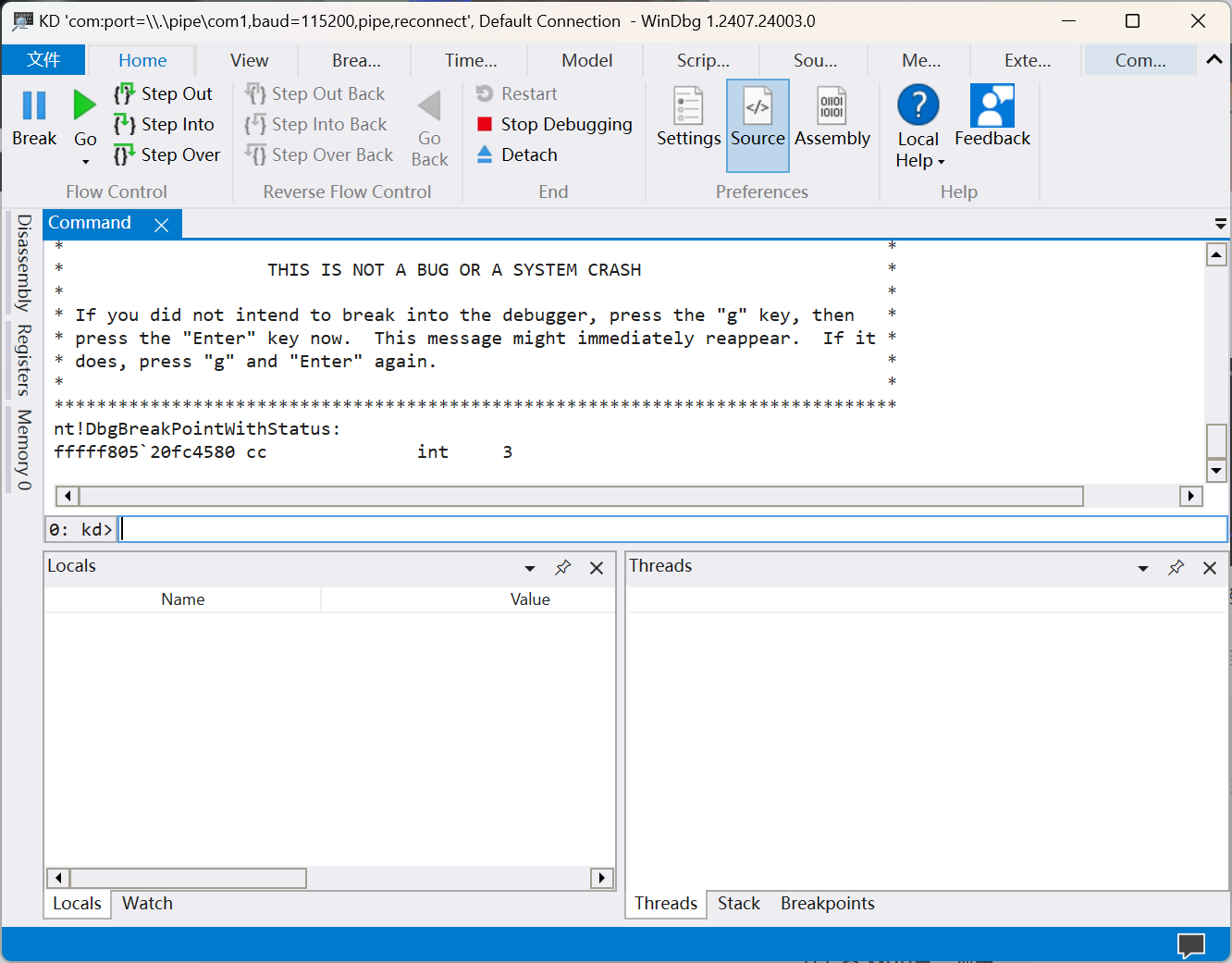Click the kd> command input field
1232x963 pixels.
tap(674, 529)
